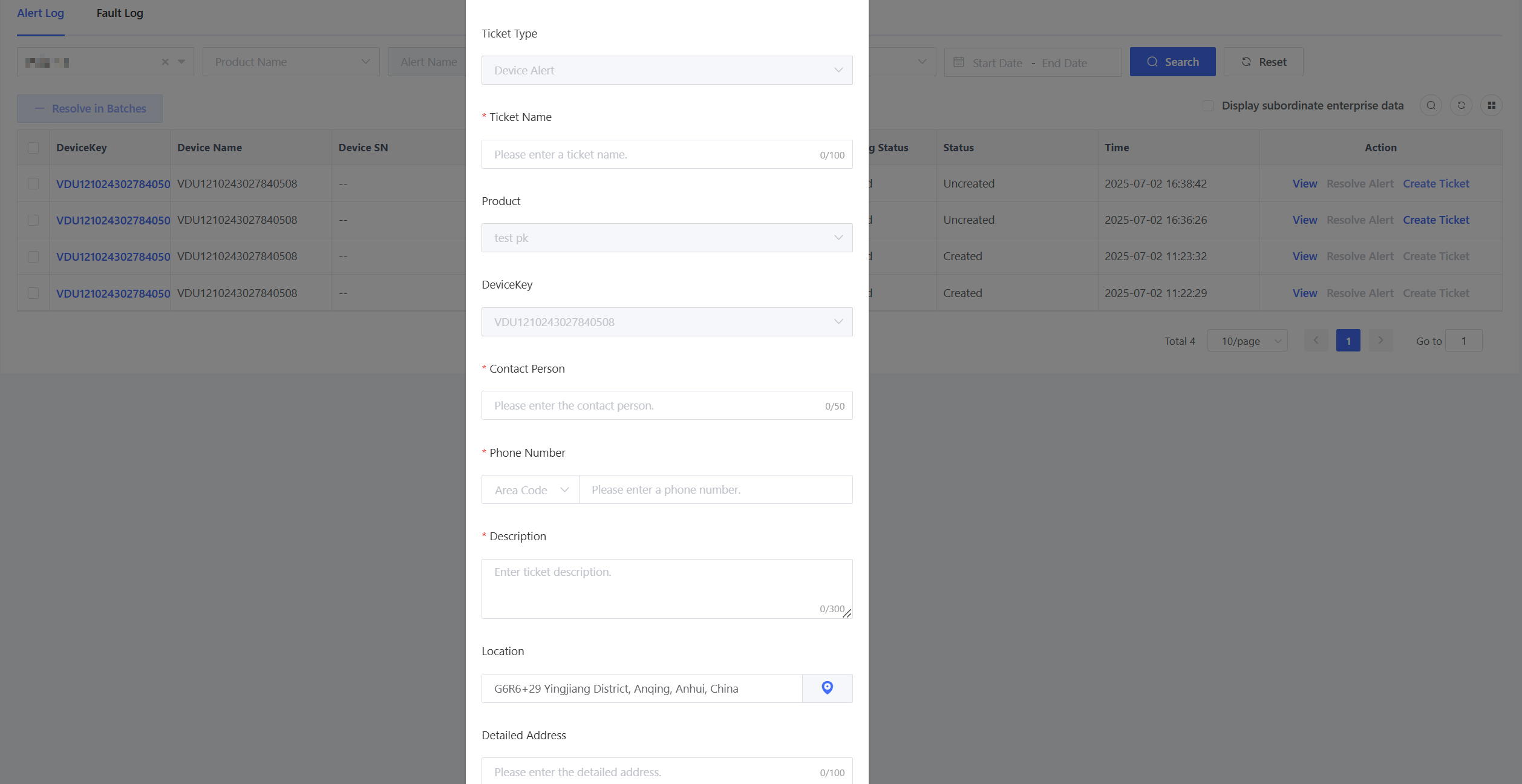
Task: Go to previous page arrow
Action: (x=1316, y=341)
